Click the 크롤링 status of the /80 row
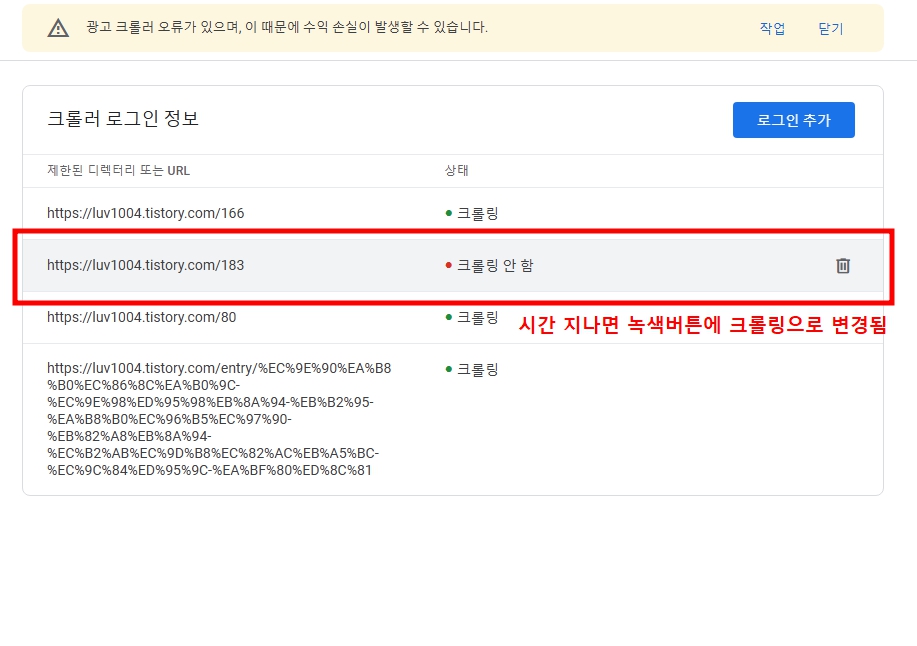The width and height of the screenshot is (917, 646). pos(477,317)
